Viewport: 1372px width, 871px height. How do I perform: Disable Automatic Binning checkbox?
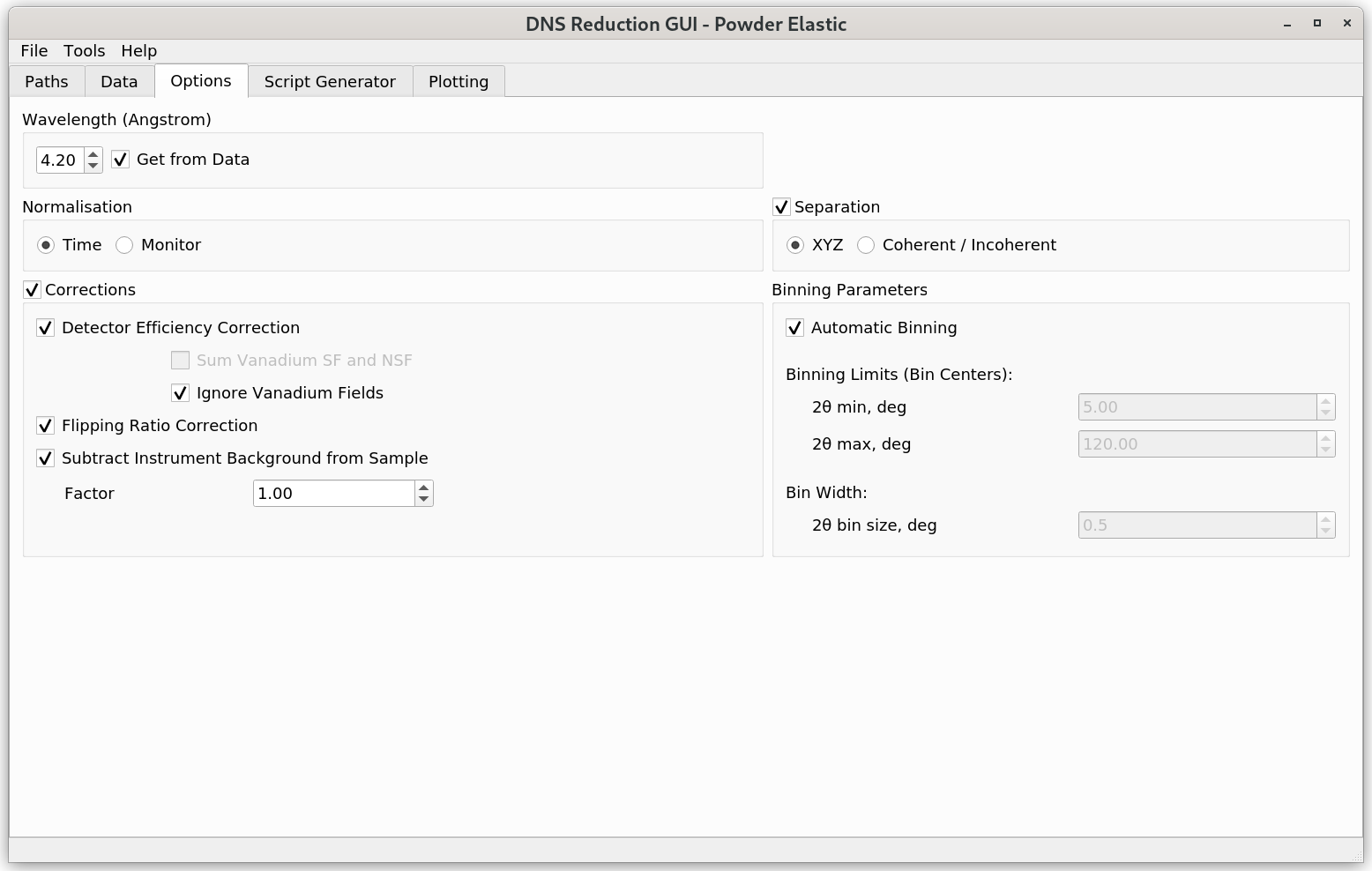point(794,328)
